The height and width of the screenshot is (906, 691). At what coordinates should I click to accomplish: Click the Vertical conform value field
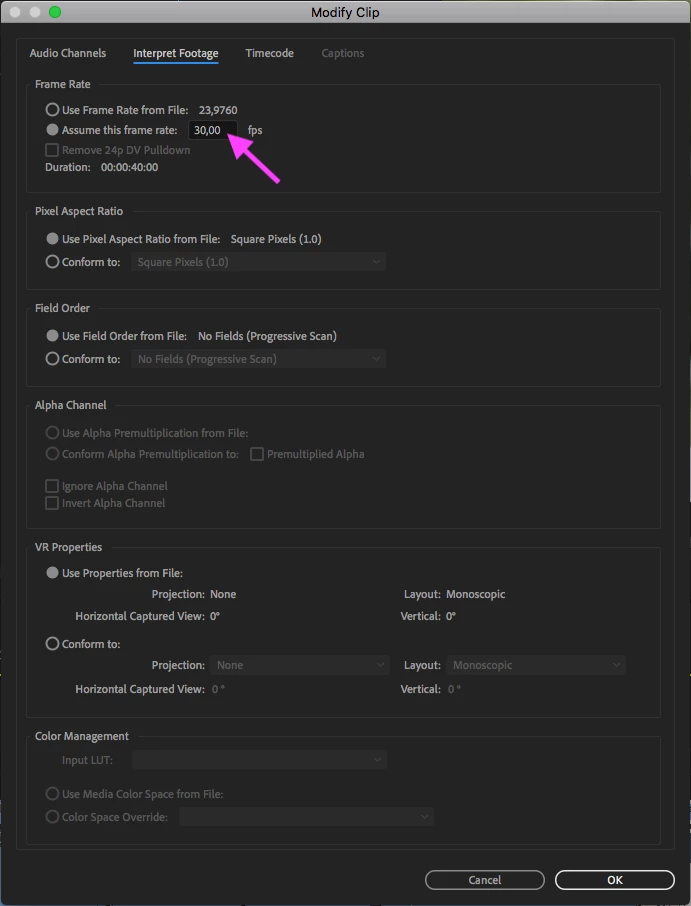click(455, 689)
